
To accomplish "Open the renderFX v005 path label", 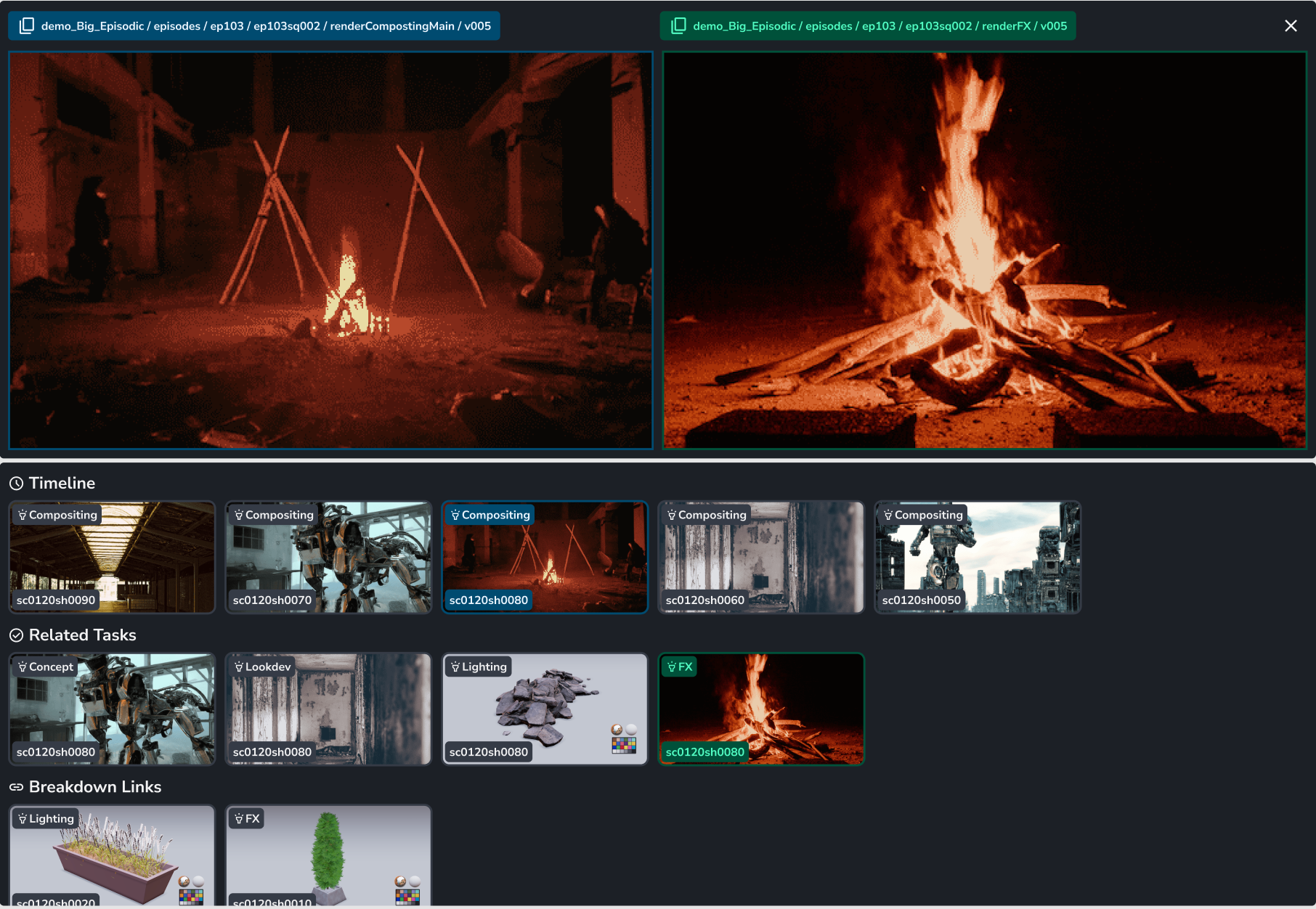I will (x=879, y=26).
